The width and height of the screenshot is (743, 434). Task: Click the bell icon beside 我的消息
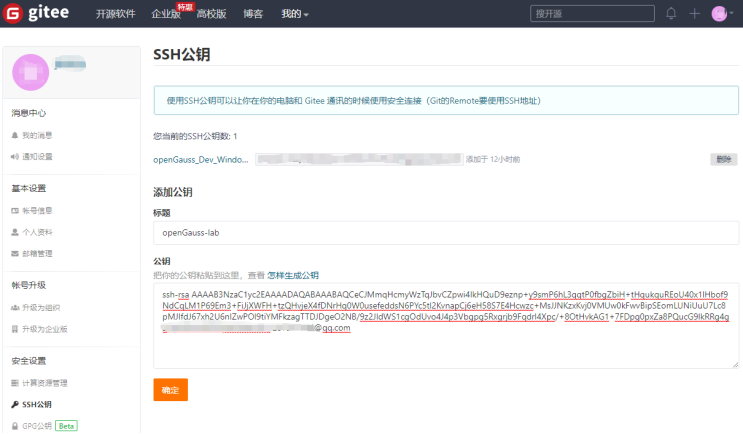click(x=15, y=136)
